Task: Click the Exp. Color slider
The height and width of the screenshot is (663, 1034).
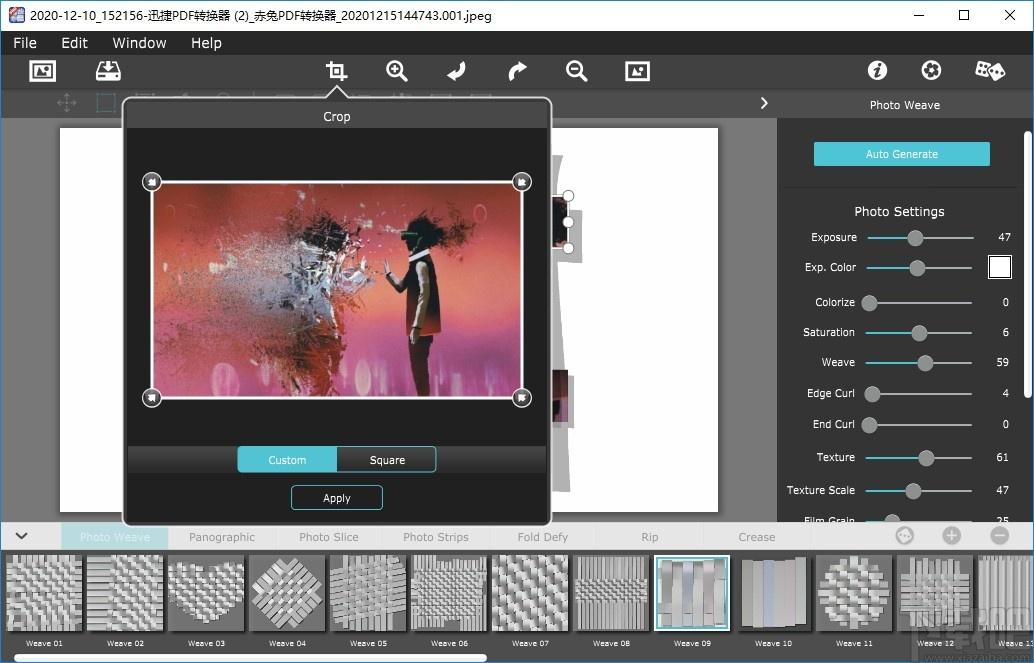Action: [x=919, y=268]
